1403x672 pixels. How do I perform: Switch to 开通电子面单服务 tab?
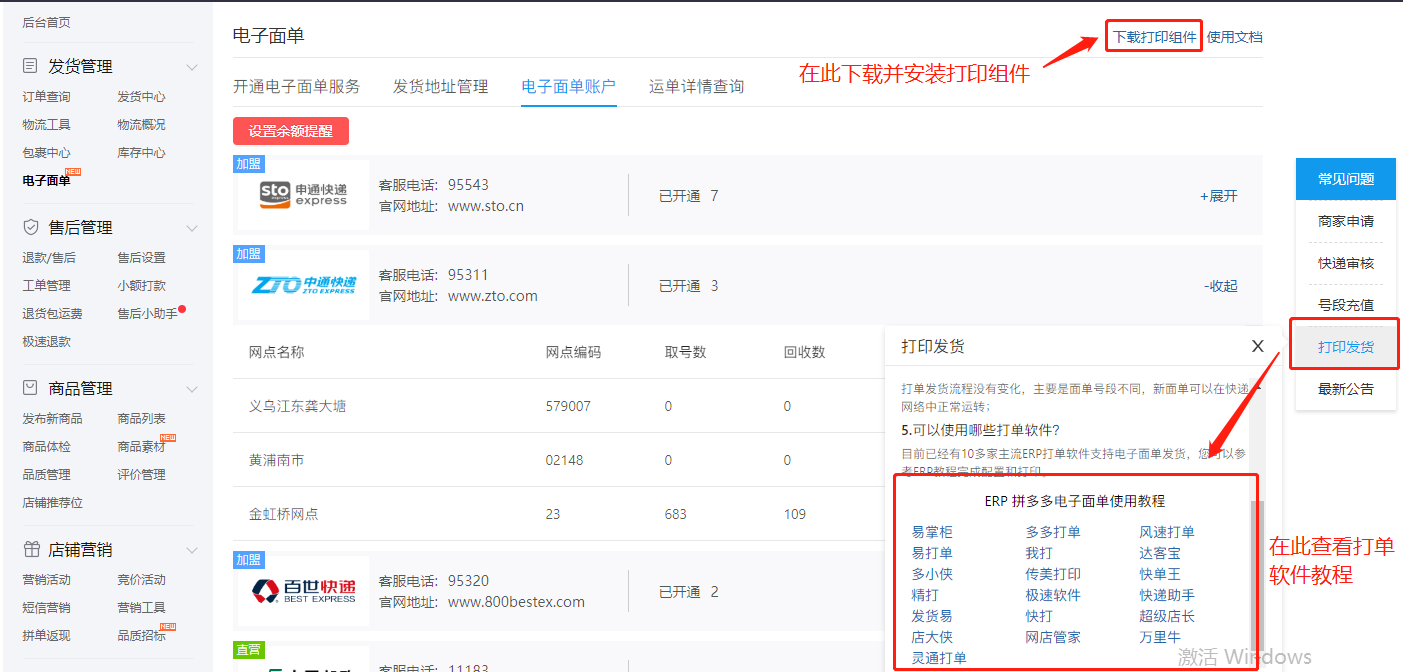[296, 87]
